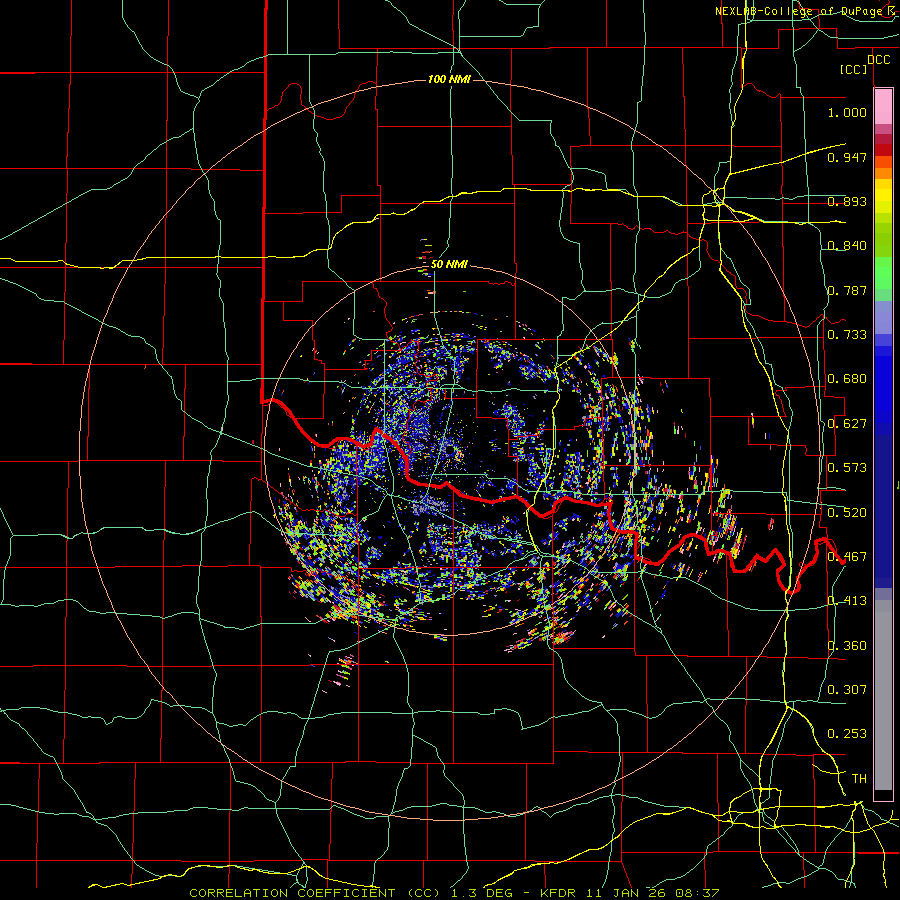900x900 pixels.
Task: Click the bright green segment of the color bar
Action: (883, 273)
